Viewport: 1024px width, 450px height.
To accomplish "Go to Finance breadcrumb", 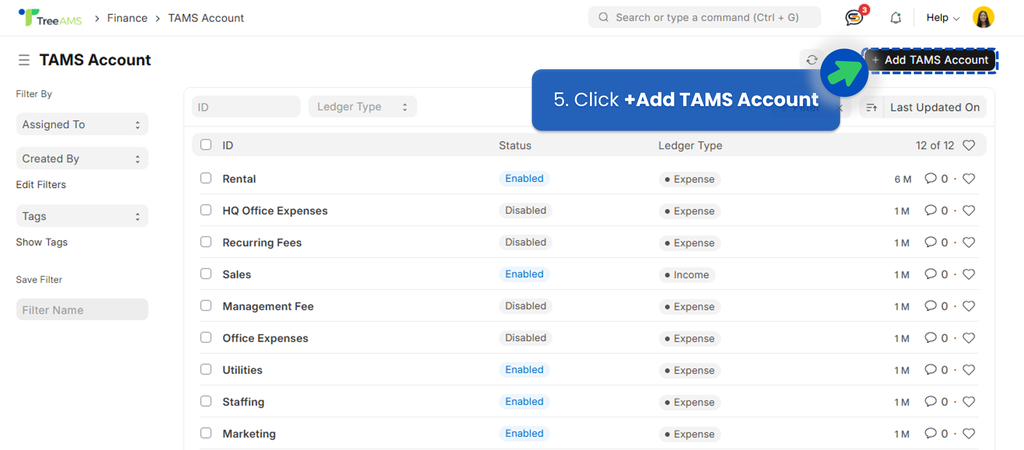I will point(127,18).
